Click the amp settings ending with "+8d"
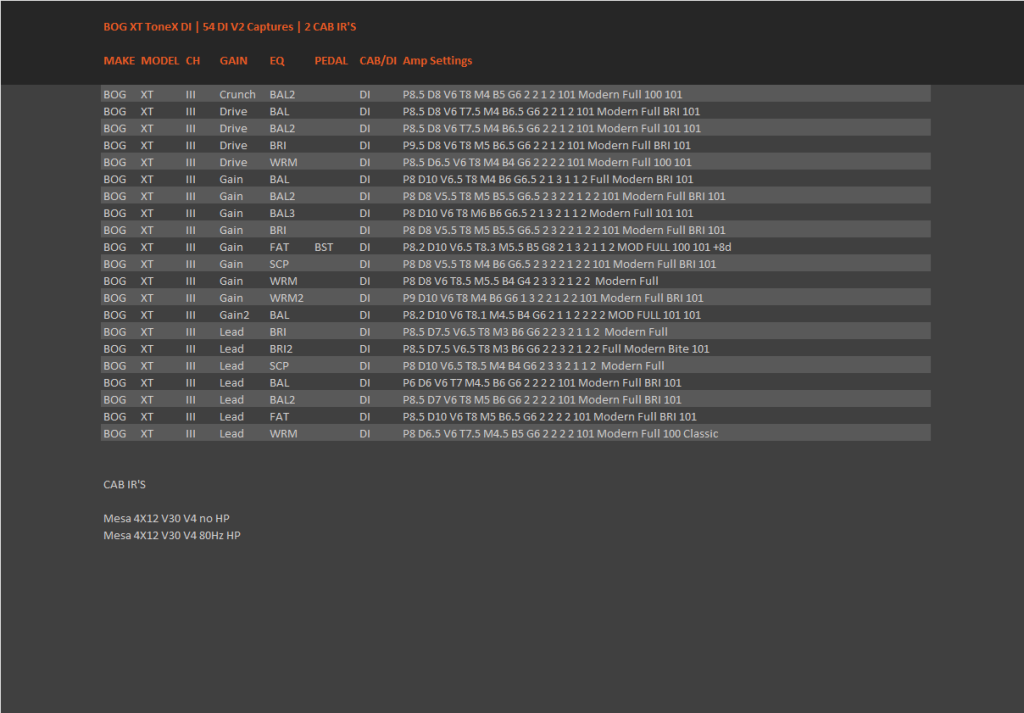This screenshot has height=713, width=1024. tap(567, 247)
